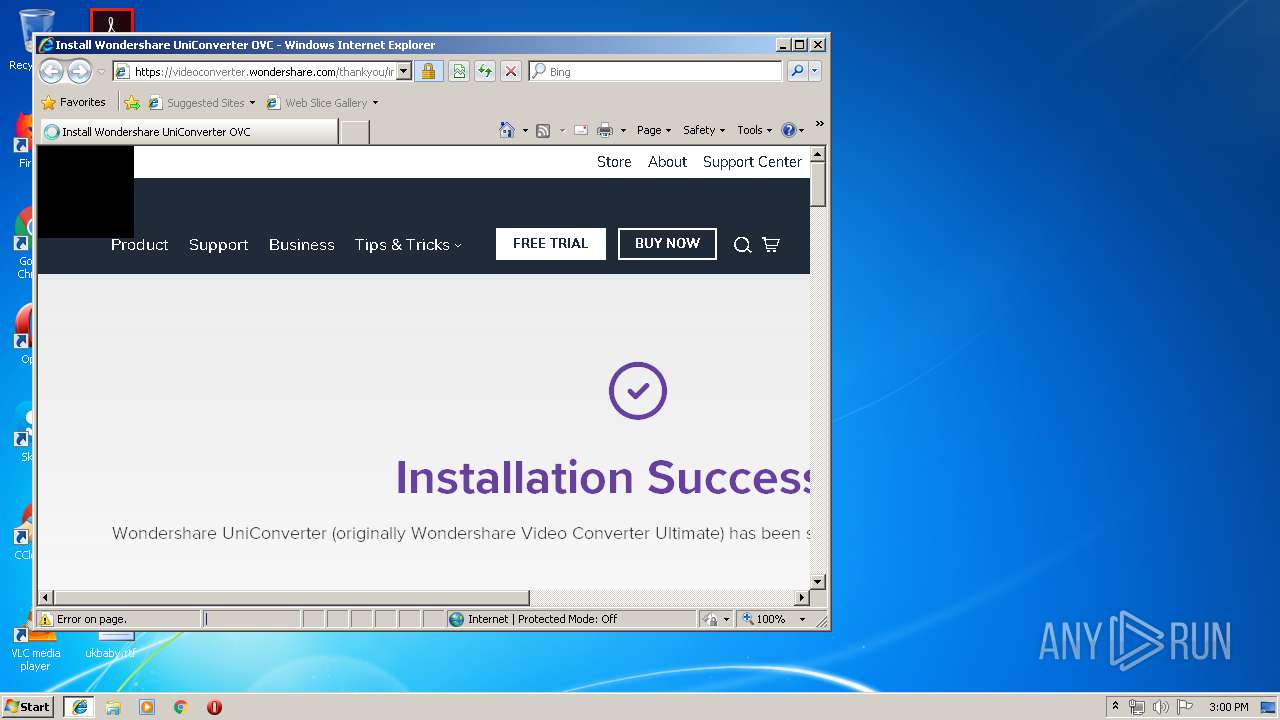
Task: Open the Windows Start button
Action: tap(28, 706)
